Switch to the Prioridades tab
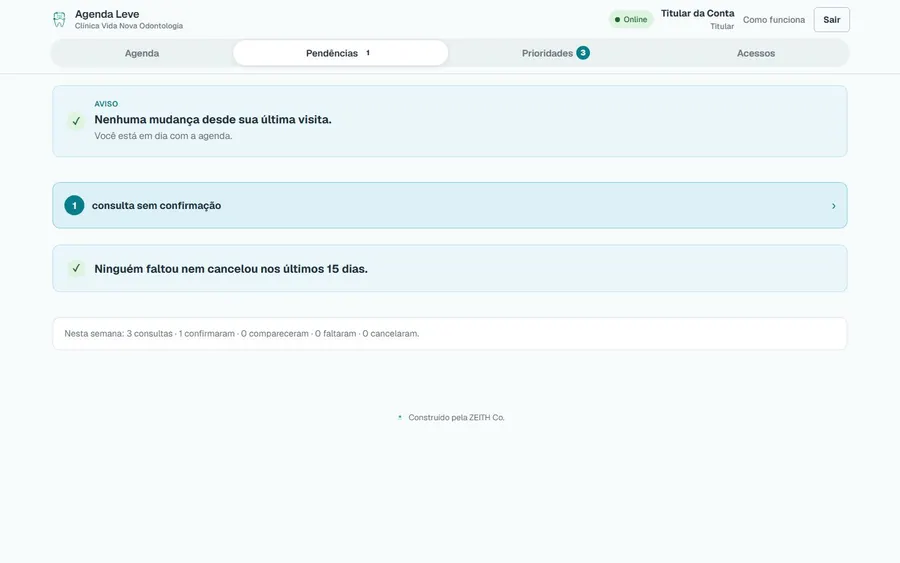 (x=556, y=53)
